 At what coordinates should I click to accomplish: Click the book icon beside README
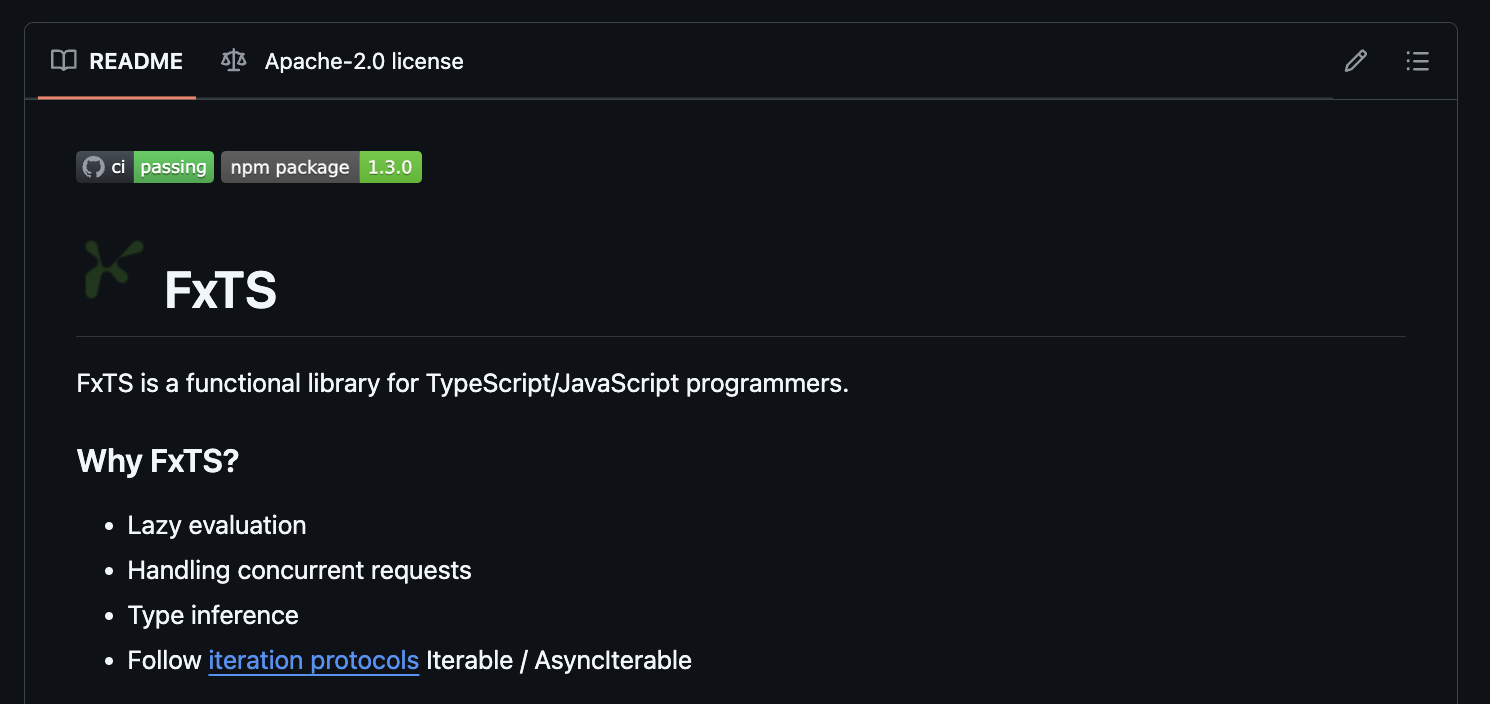click(64, 61)
